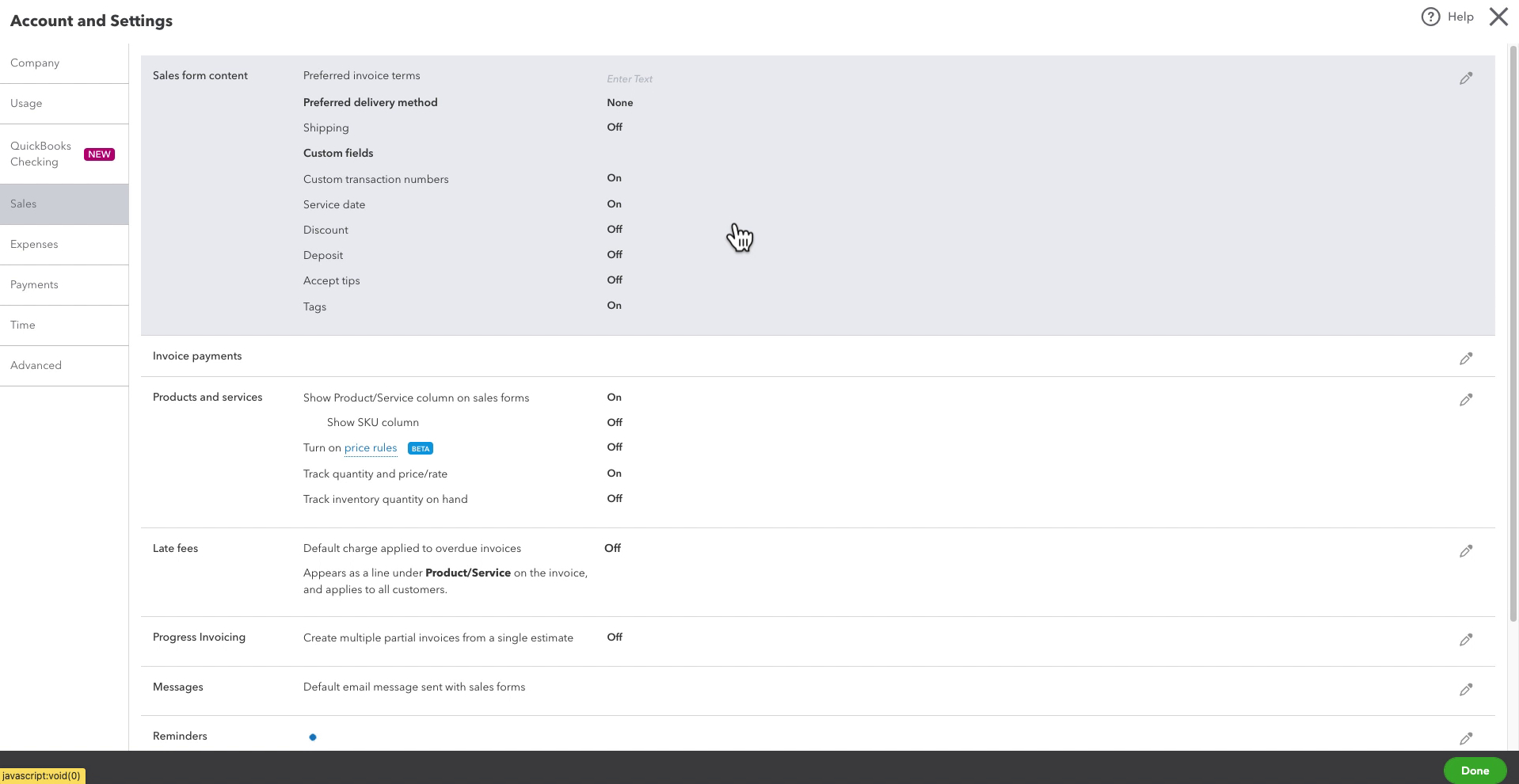Viewport: 1519px width, 784px height.
Task: Click the Sales form content heading
Action: pyautogui.click(x=200, y=76)
